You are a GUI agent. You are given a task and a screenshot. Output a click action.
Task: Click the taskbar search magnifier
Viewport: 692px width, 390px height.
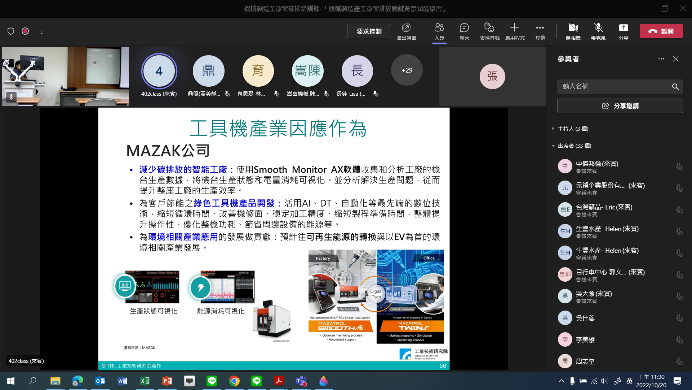coord(33,381)
